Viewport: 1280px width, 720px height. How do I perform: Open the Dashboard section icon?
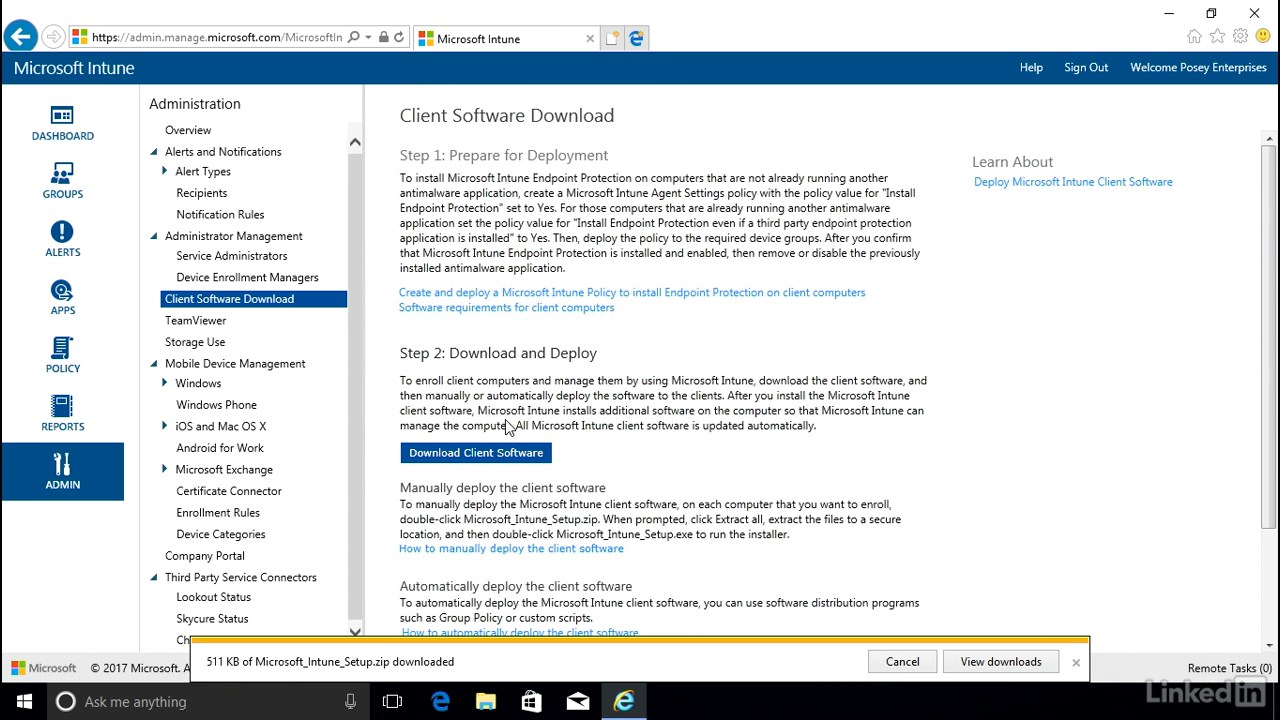[x=62, y=124]
